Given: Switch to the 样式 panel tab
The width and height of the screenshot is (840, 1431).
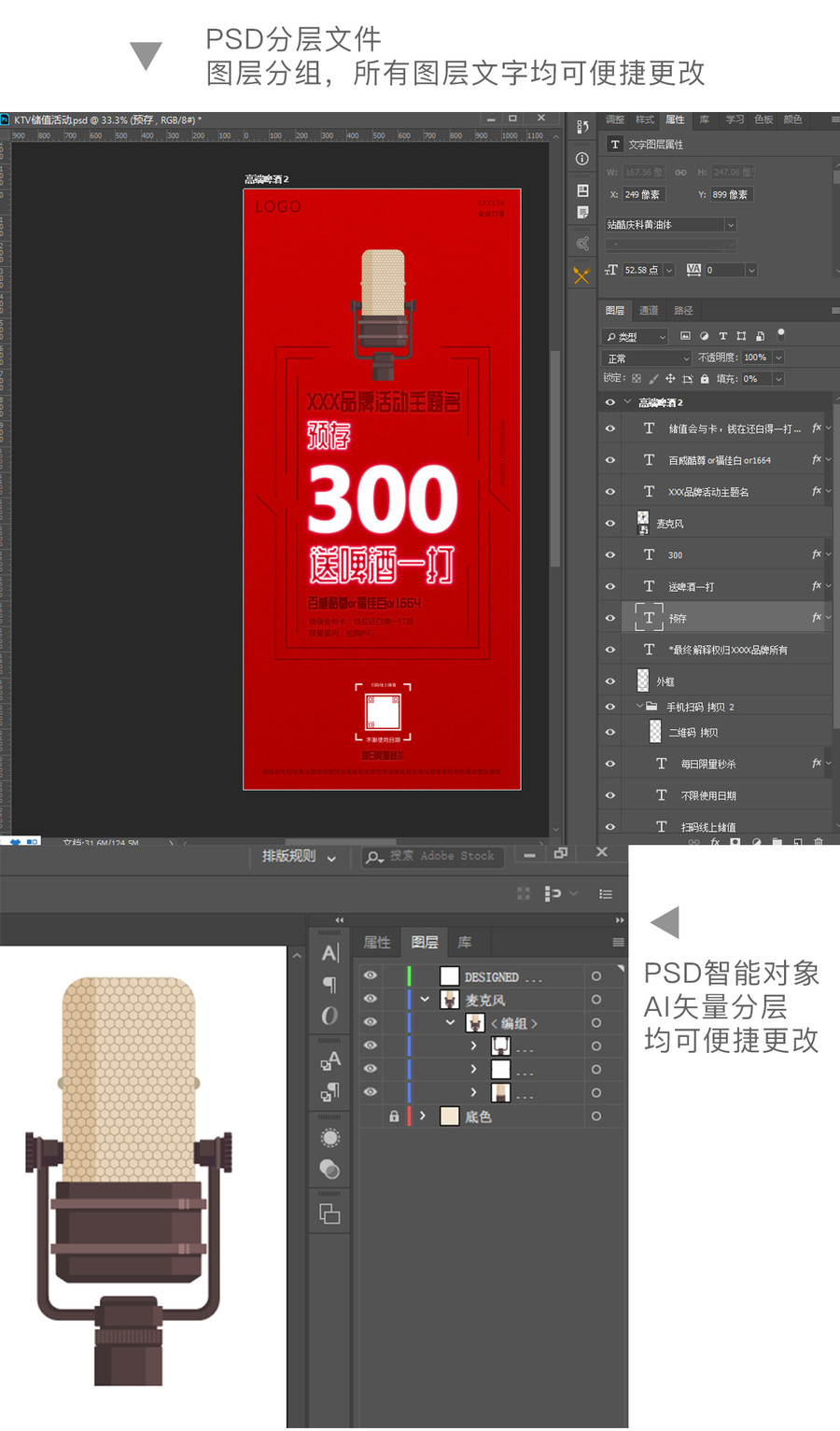Looking at the screenshot, I should pos(645,119).
